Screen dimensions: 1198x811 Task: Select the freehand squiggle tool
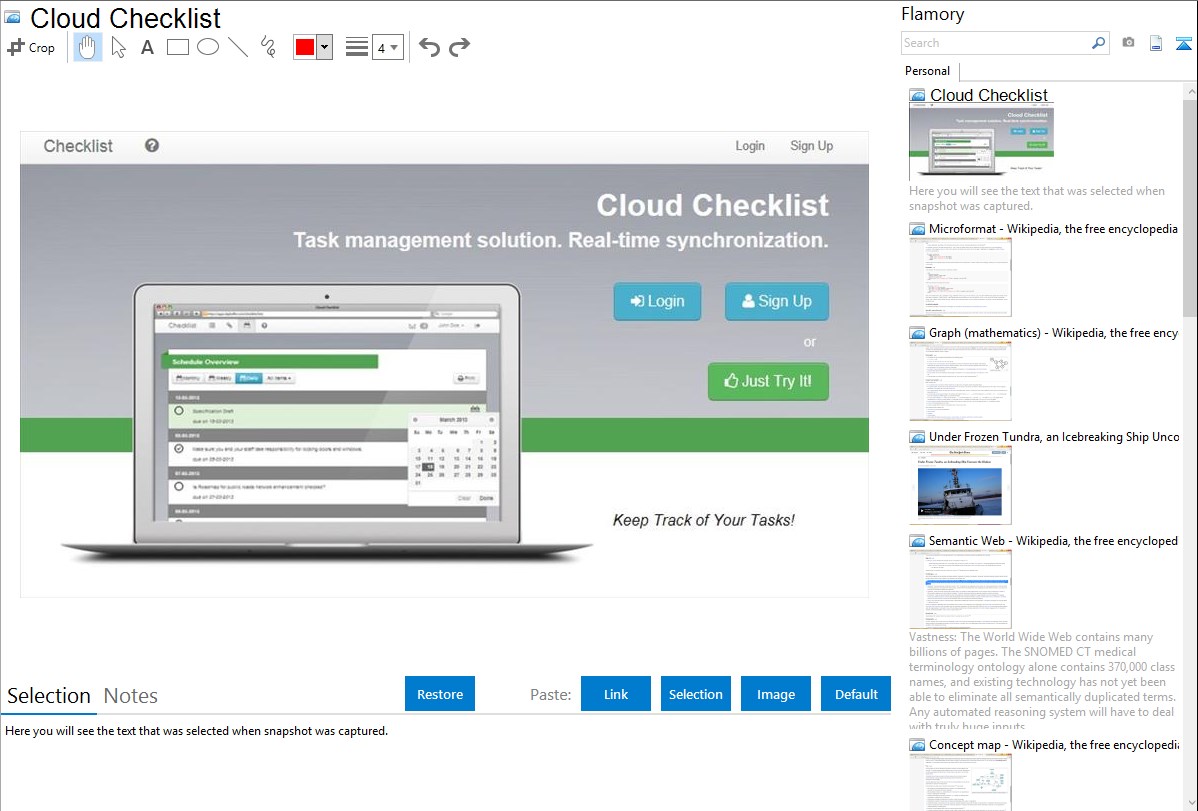coord(268,47)
